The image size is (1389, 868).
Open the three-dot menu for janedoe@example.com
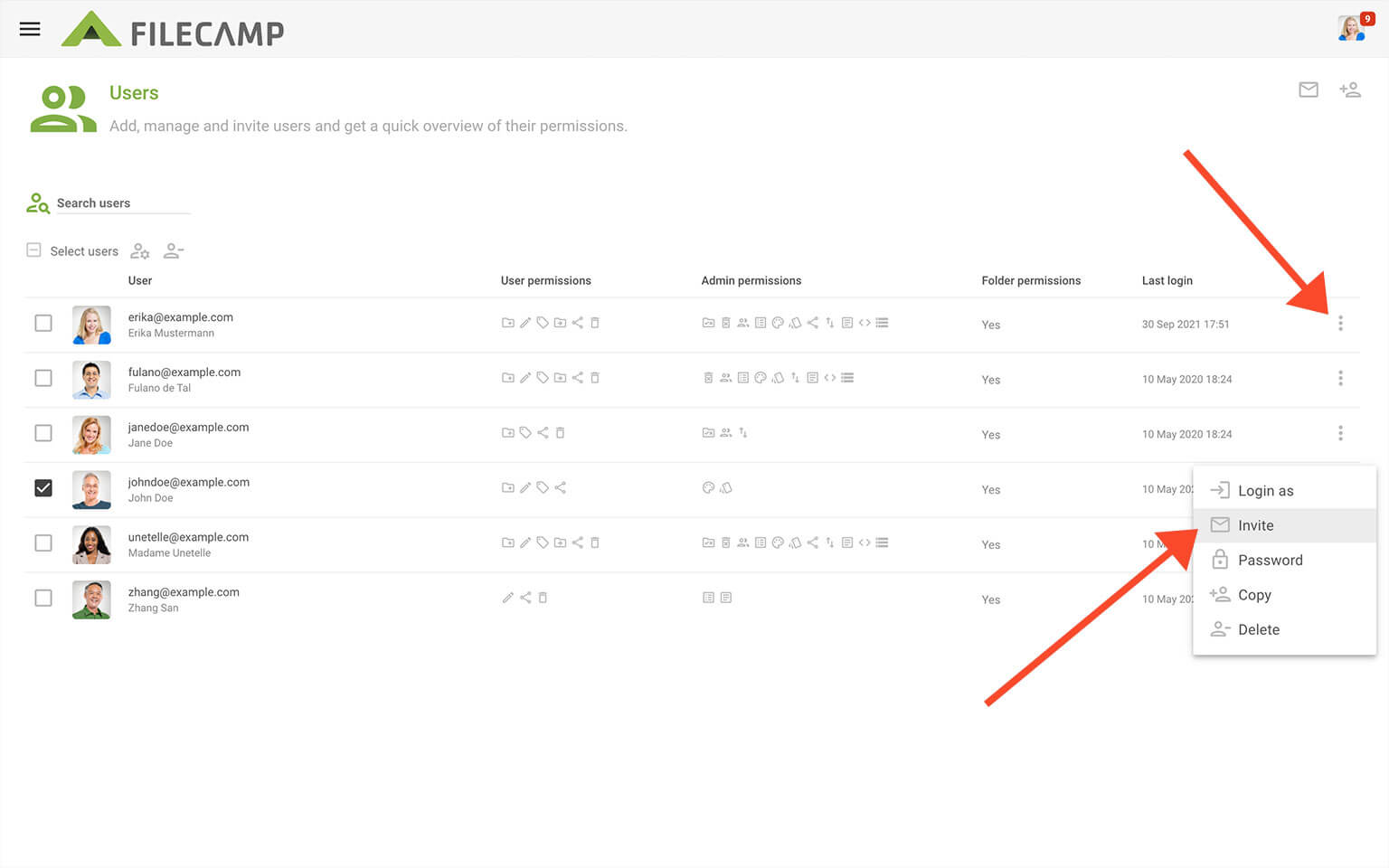[1340, 434]
